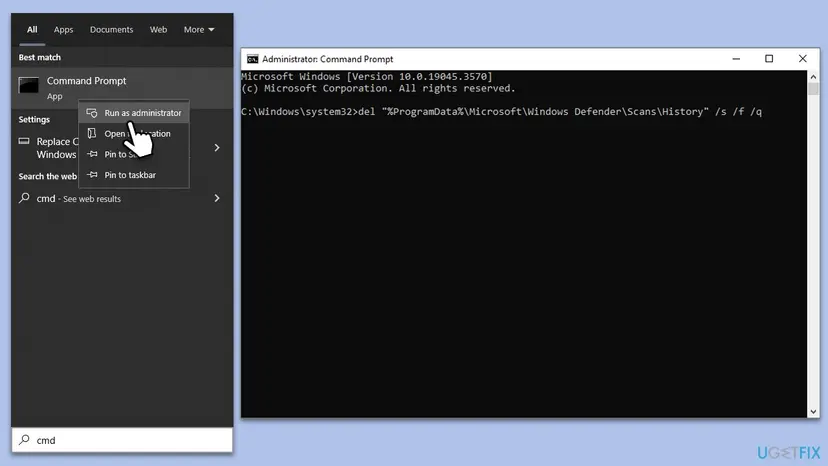The width and height of the screenshot is (828, 466).
Task: Switch to the All search tab
Action: tap(32, 30)
